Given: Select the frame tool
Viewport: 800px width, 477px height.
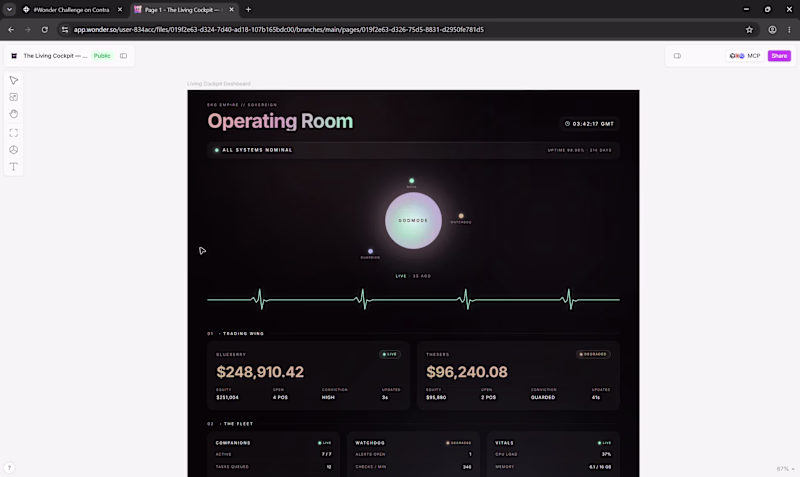Looking at the screenshot, I should tap(14, 133).
